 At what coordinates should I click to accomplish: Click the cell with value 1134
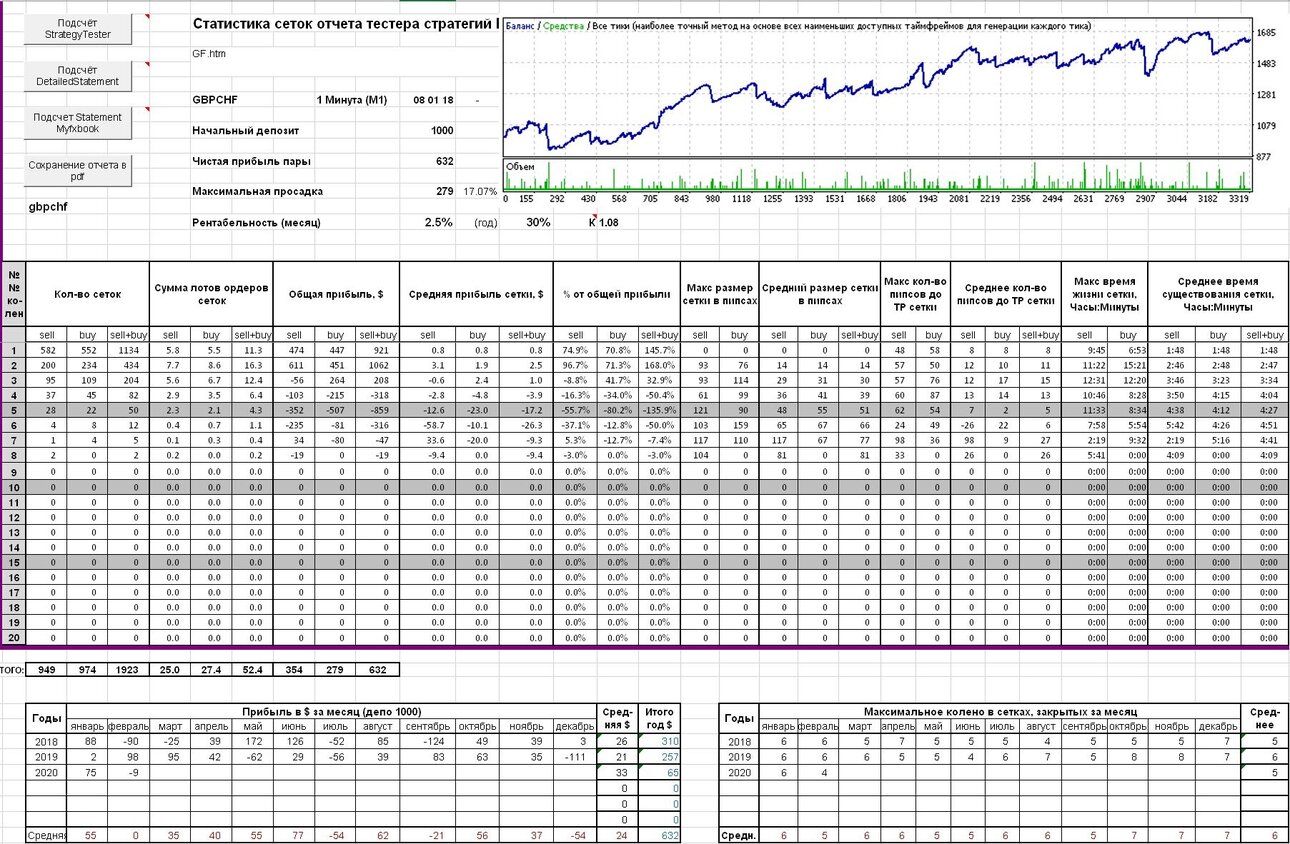click(128, 351)
